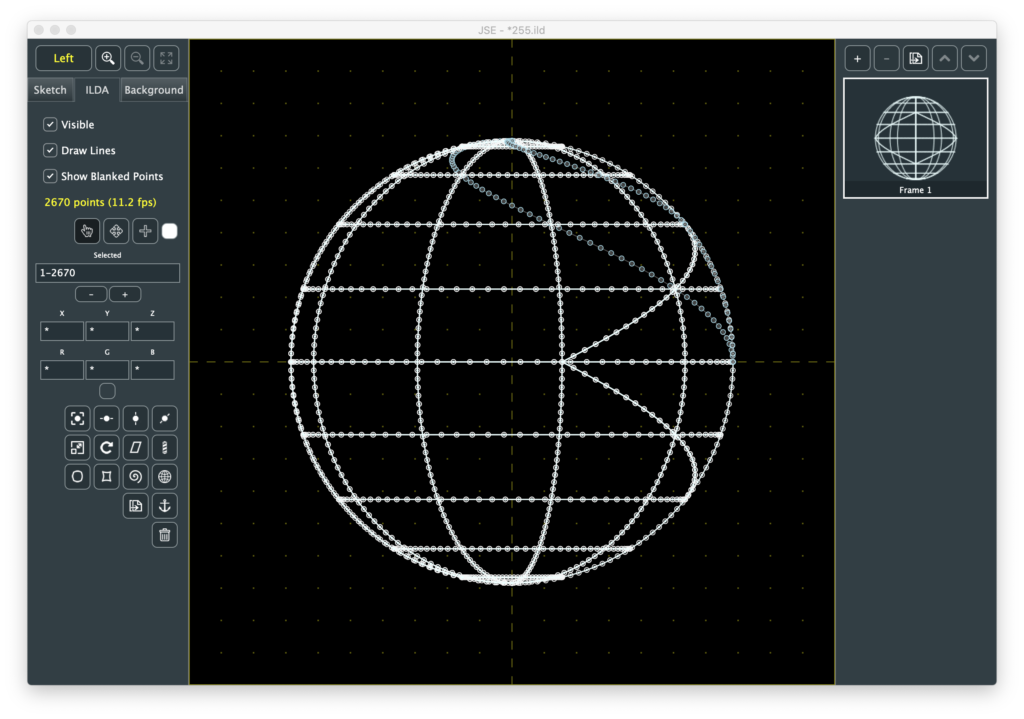
Task: Click the white point color swatch
Action: point(170,231)
